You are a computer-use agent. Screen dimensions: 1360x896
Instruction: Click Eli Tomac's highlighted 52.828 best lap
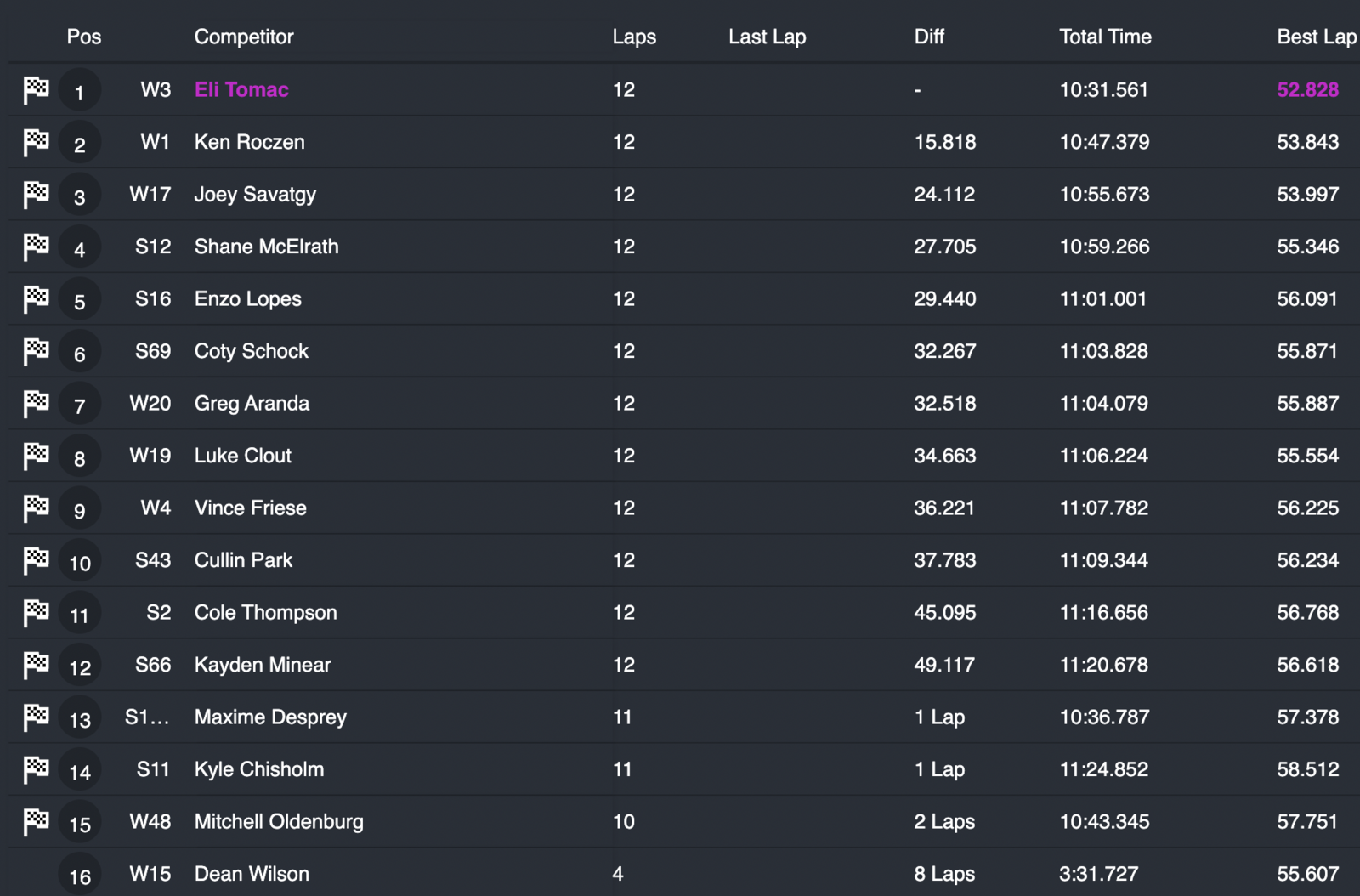pyautogui.click(x=1307, y=89)
